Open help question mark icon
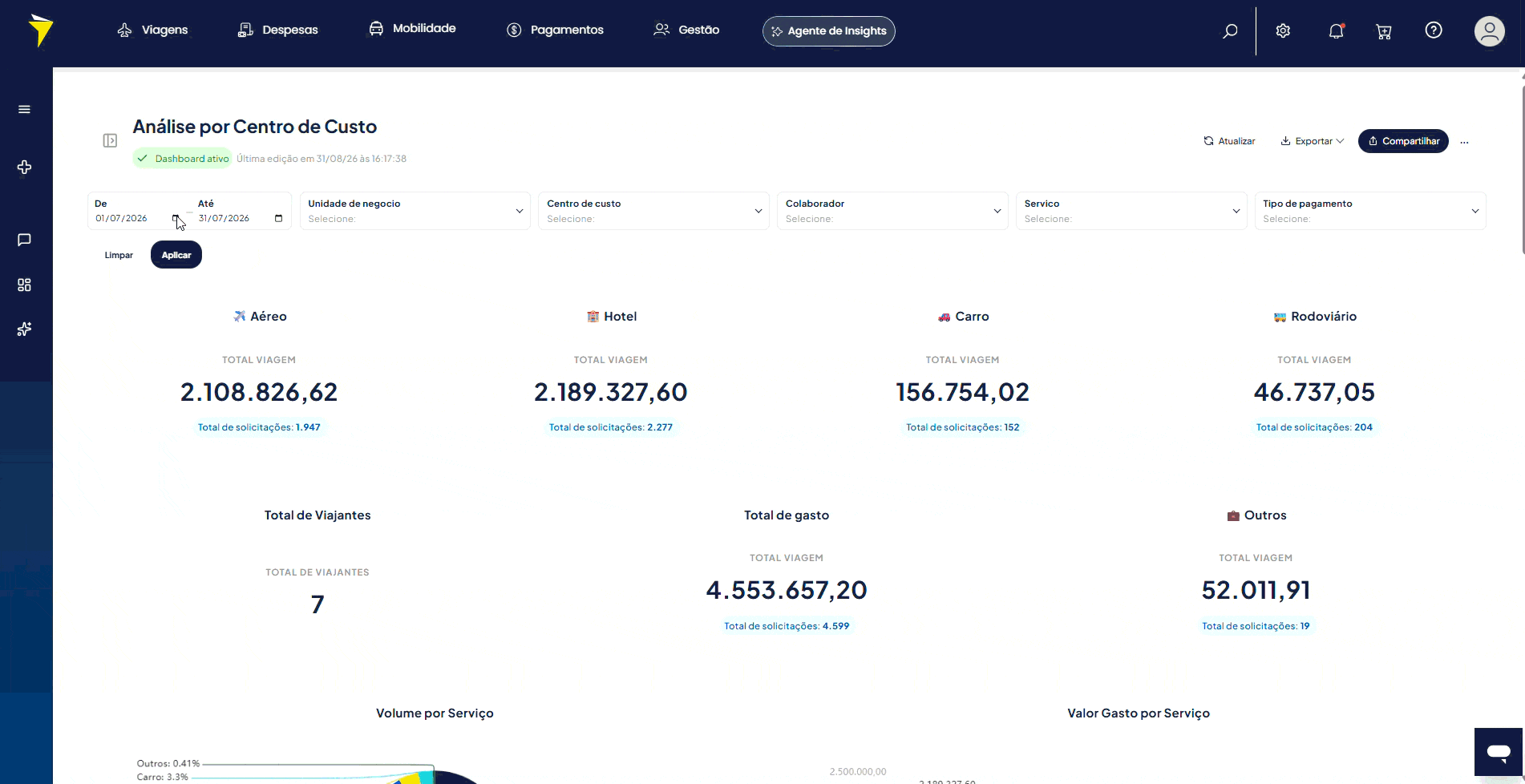The width and height of the screenshot is (1525, 784). 1434,30
